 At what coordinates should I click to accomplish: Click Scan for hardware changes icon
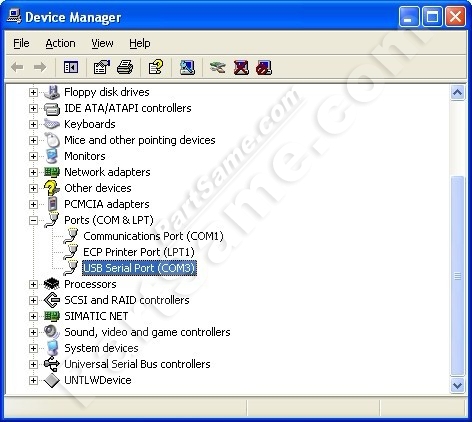187,67
